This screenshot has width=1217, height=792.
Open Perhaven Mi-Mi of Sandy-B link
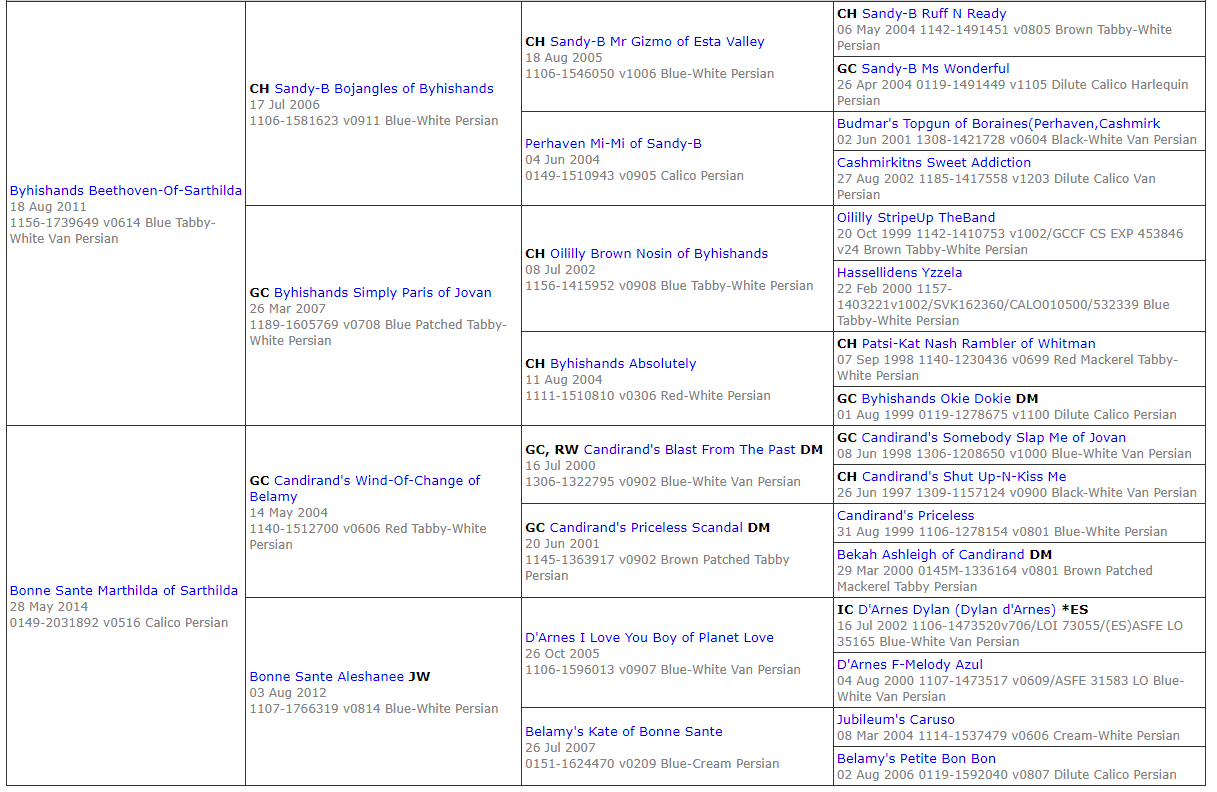point(613,144)
